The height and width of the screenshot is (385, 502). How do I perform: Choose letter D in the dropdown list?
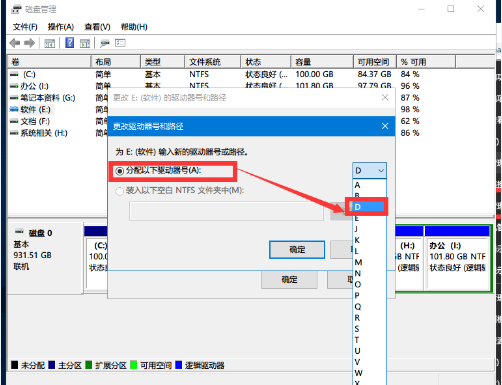point(368,207)
